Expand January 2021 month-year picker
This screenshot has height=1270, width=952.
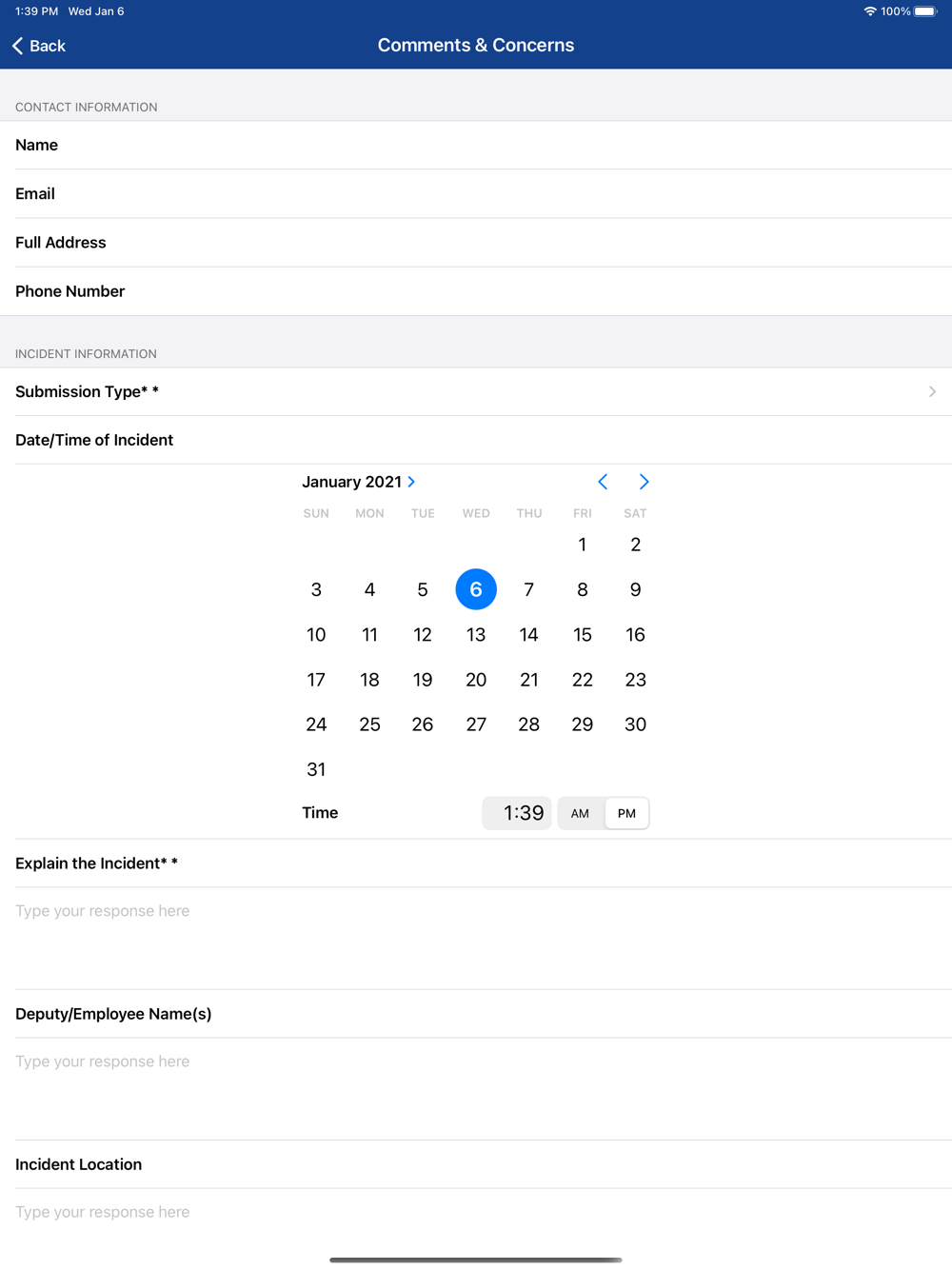click(x=359, y=482)
